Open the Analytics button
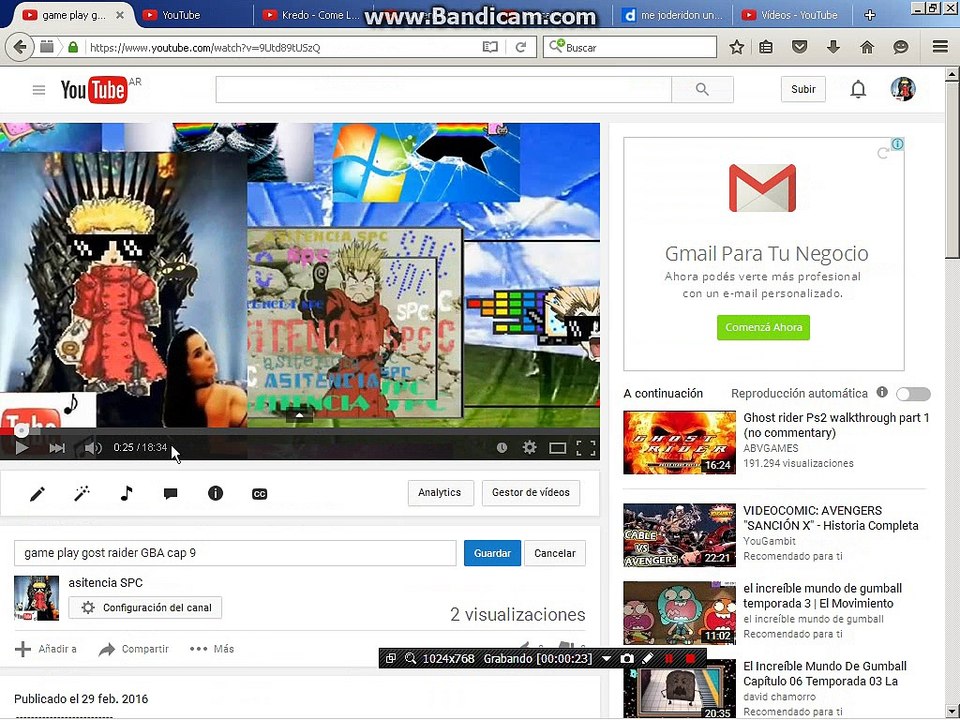Viewport: 960px width, 720px height. (440, 493)
